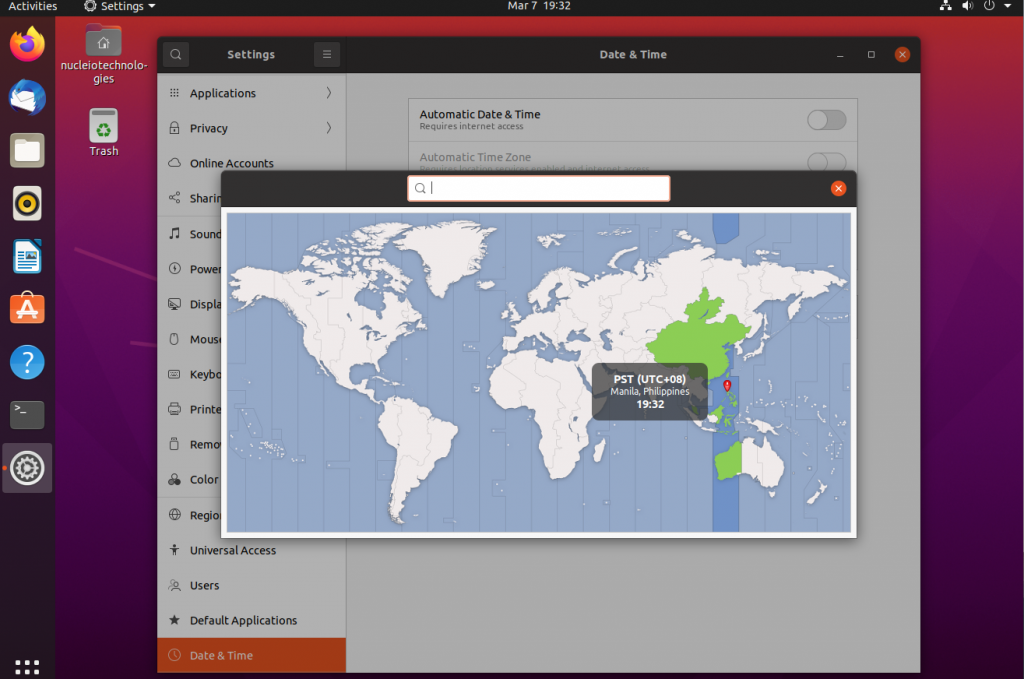The image size is (1024, 679).
Task: Click the Privacy lock icon
Action: (x=174, y=128)
